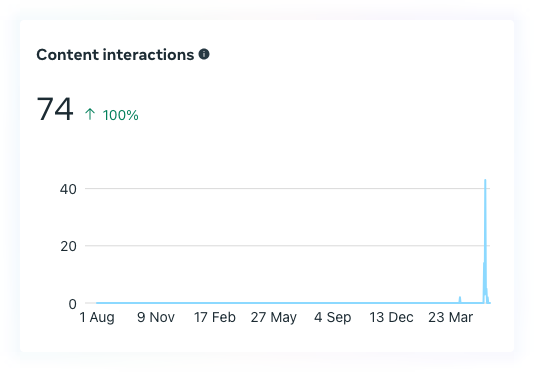Click the 1 Aug axis label
The image size is (554, 392).
[x=97, y=317]
